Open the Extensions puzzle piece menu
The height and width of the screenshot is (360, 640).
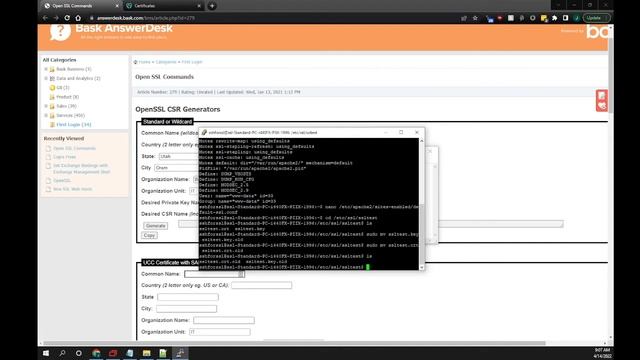click(x=554, y=18)
